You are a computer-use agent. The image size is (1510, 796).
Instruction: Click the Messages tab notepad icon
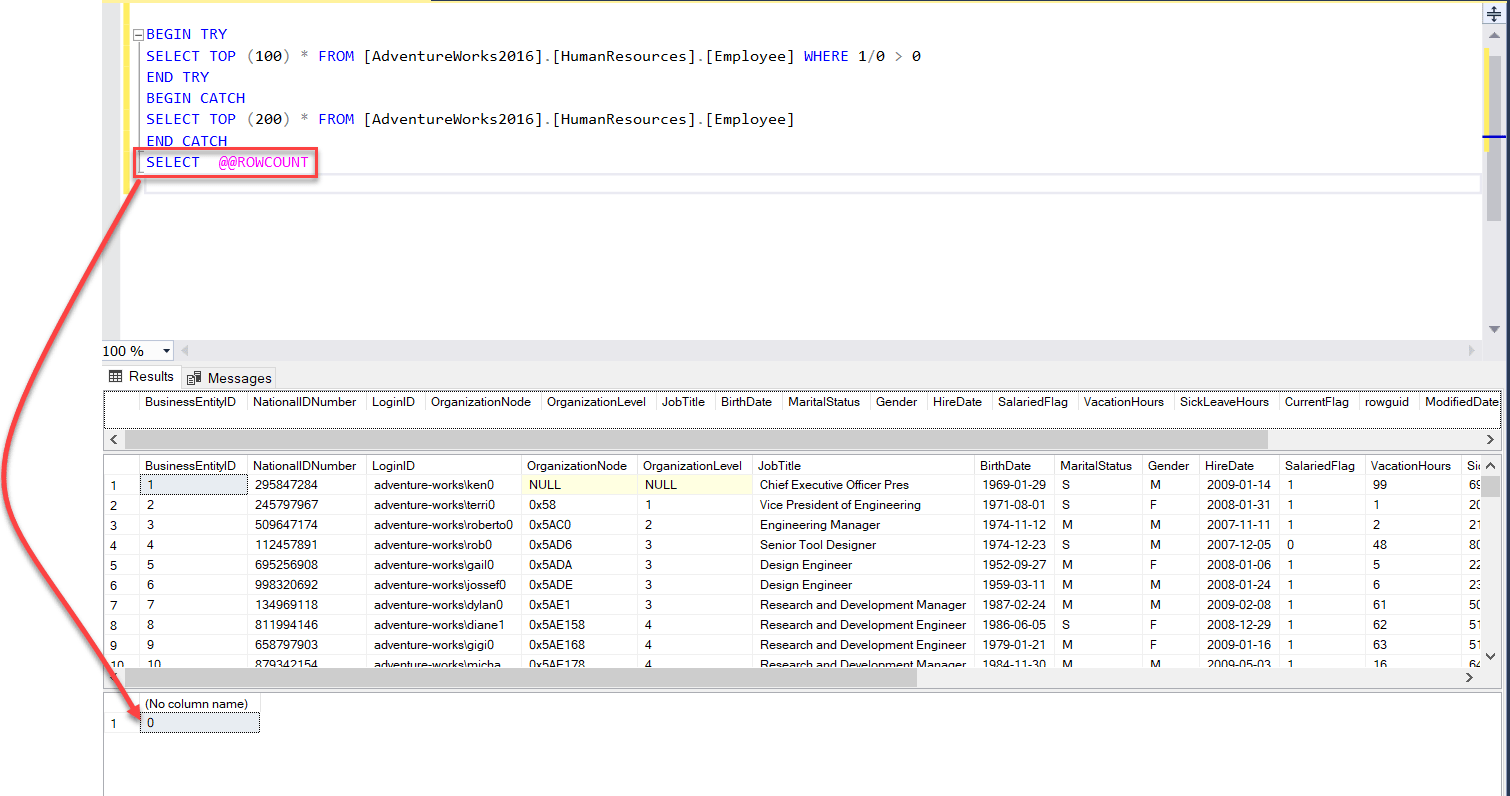click(196, 377)
